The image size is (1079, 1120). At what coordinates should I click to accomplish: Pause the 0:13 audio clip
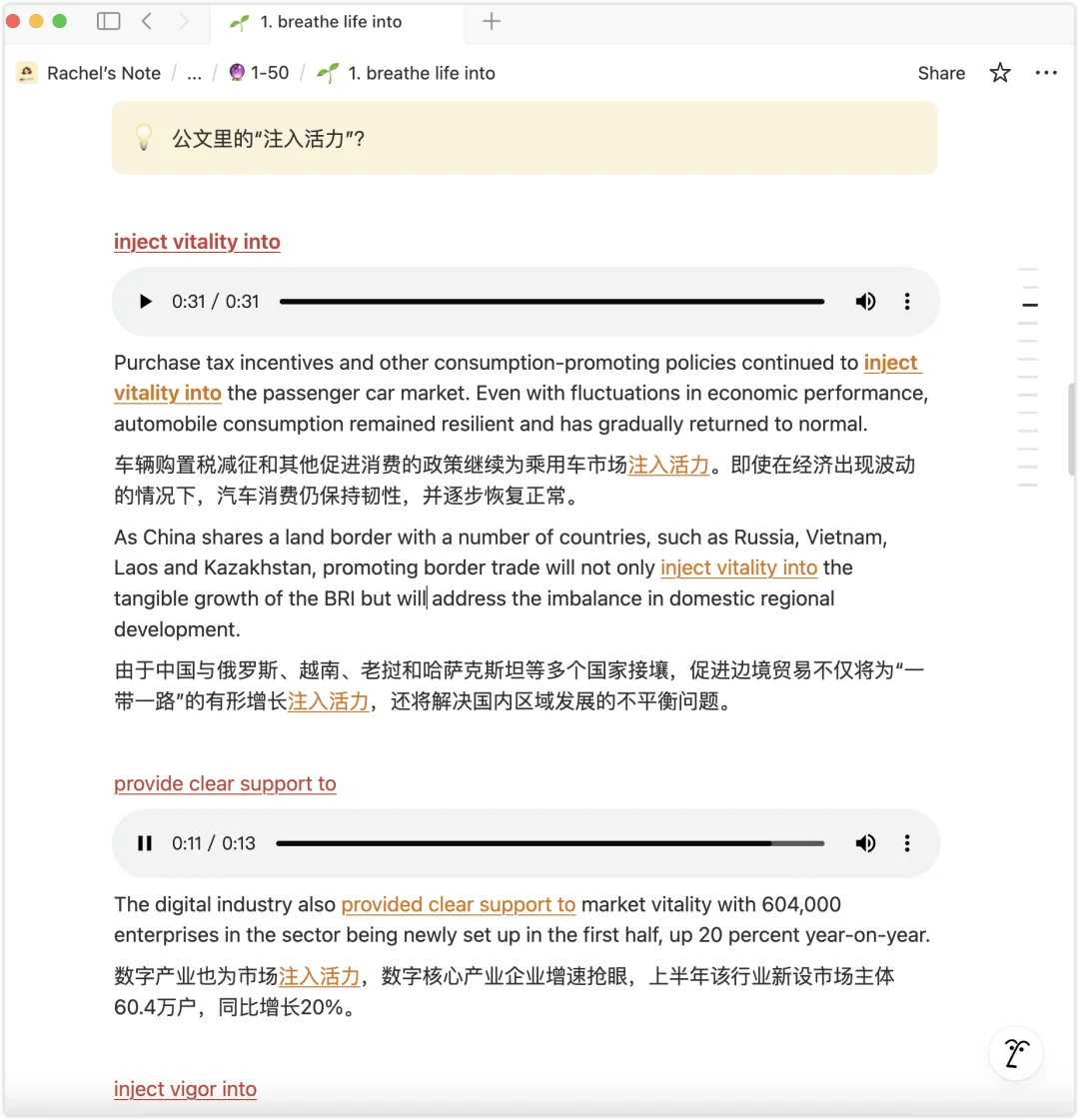[145, 843]
